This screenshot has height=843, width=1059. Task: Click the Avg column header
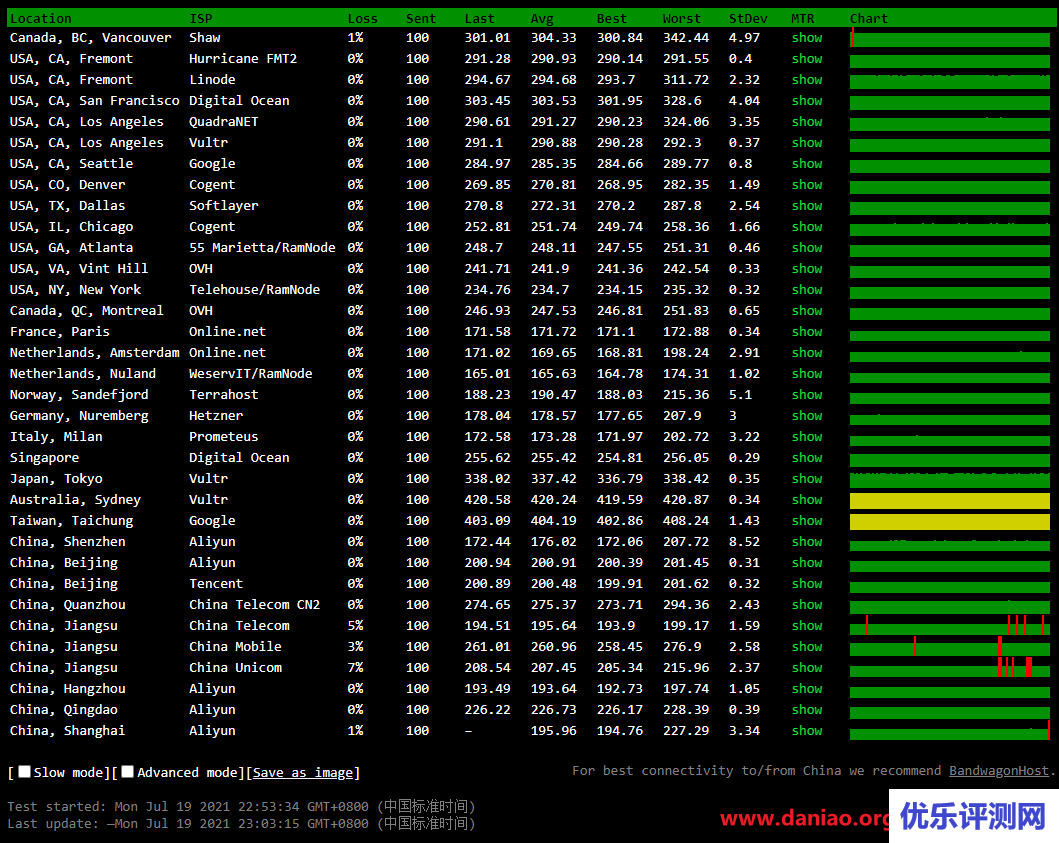pyautogui.click(x=542, y=18)
